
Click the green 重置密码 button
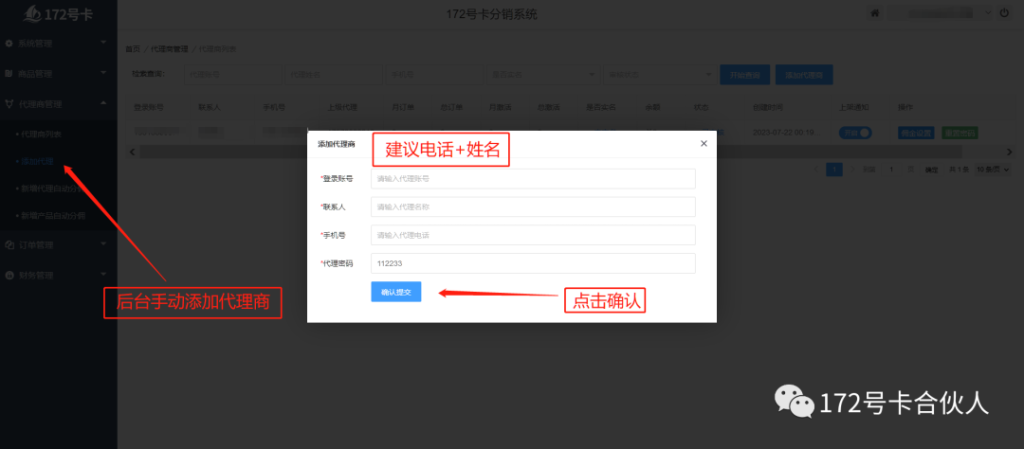959,133
